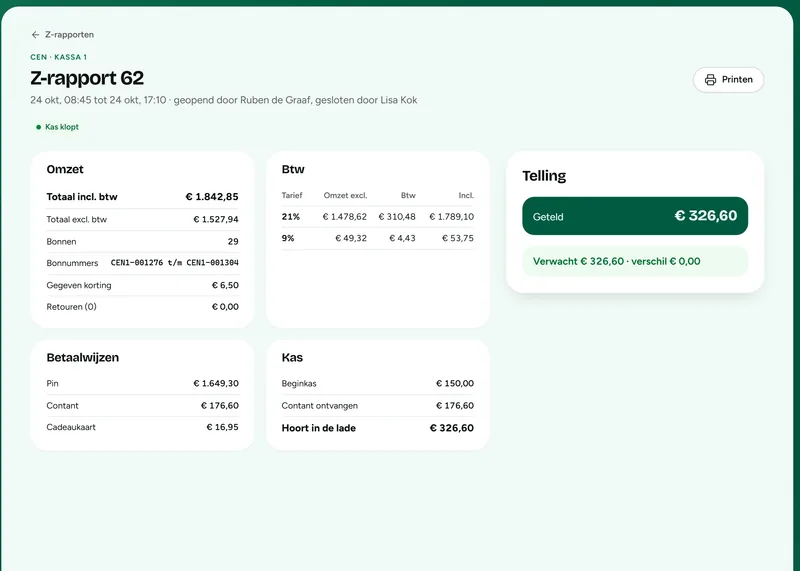The image size is (800, 571).
Task: Select the Beginkas row label
Action: (299, 384)
